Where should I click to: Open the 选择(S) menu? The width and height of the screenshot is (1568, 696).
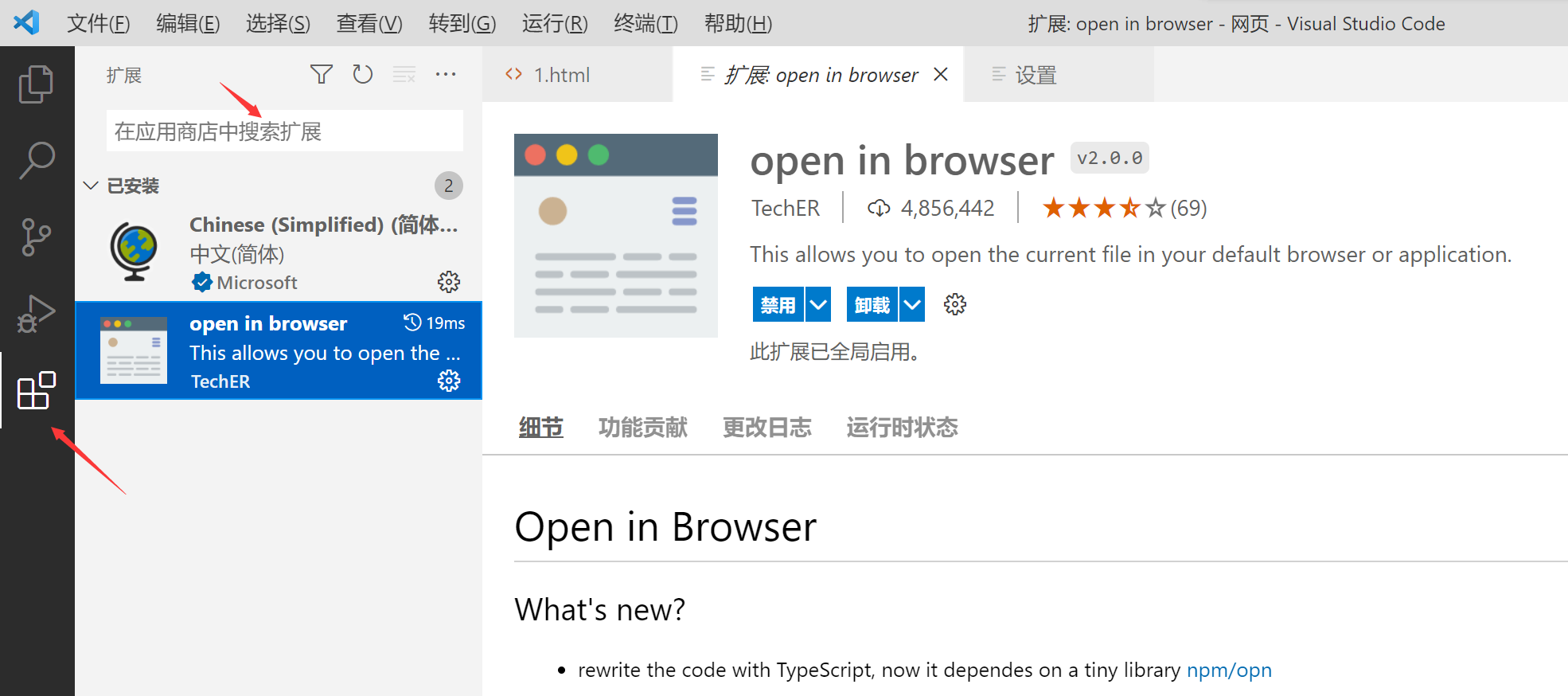click(278, 24)
